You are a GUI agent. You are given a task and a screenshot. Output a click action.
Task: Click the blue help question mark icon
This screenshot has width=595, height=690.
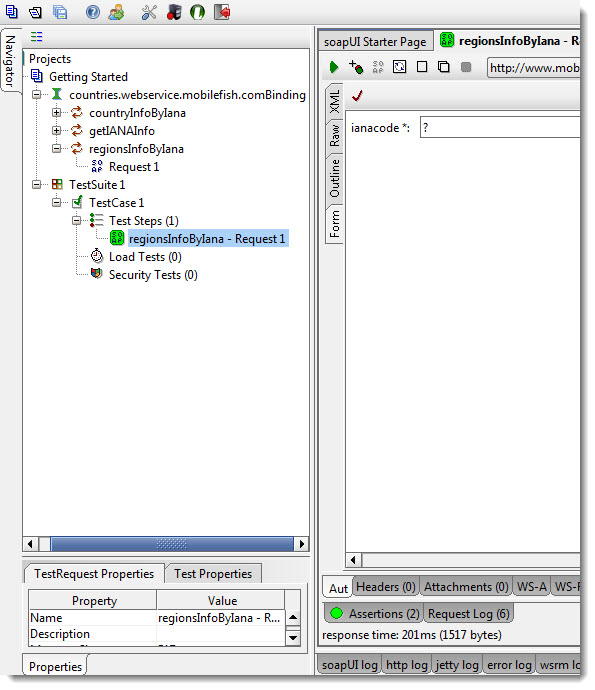[92, 12]
